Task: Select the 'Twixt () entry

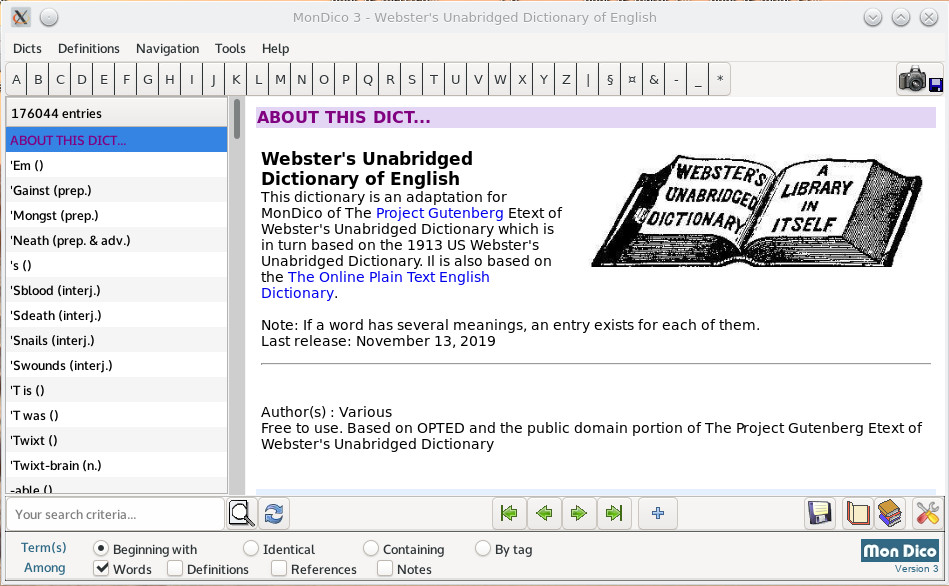Action: (116, 441)
